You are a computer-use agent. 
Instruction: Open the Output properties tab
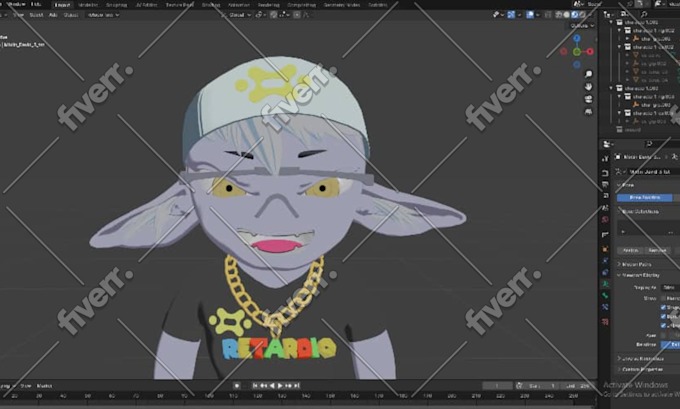pyautogui.click(x=605, y=185)
